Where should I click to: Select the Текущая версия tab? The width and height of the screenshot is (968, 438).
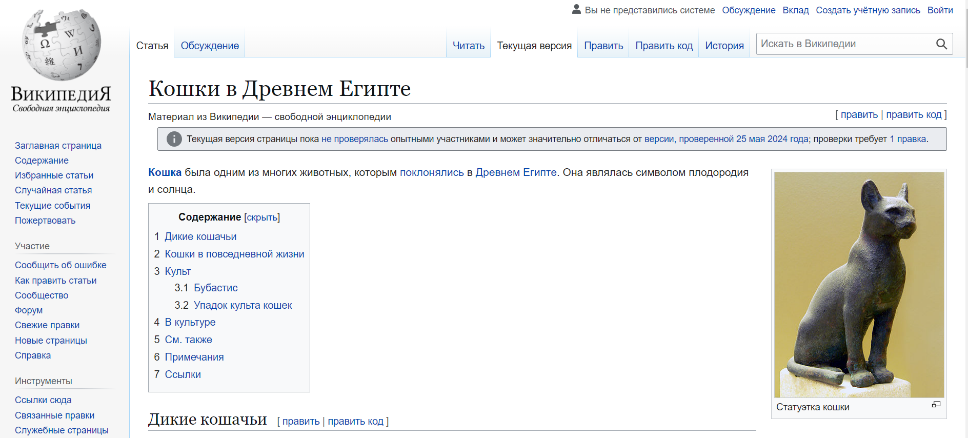click(x=535, y=46)
